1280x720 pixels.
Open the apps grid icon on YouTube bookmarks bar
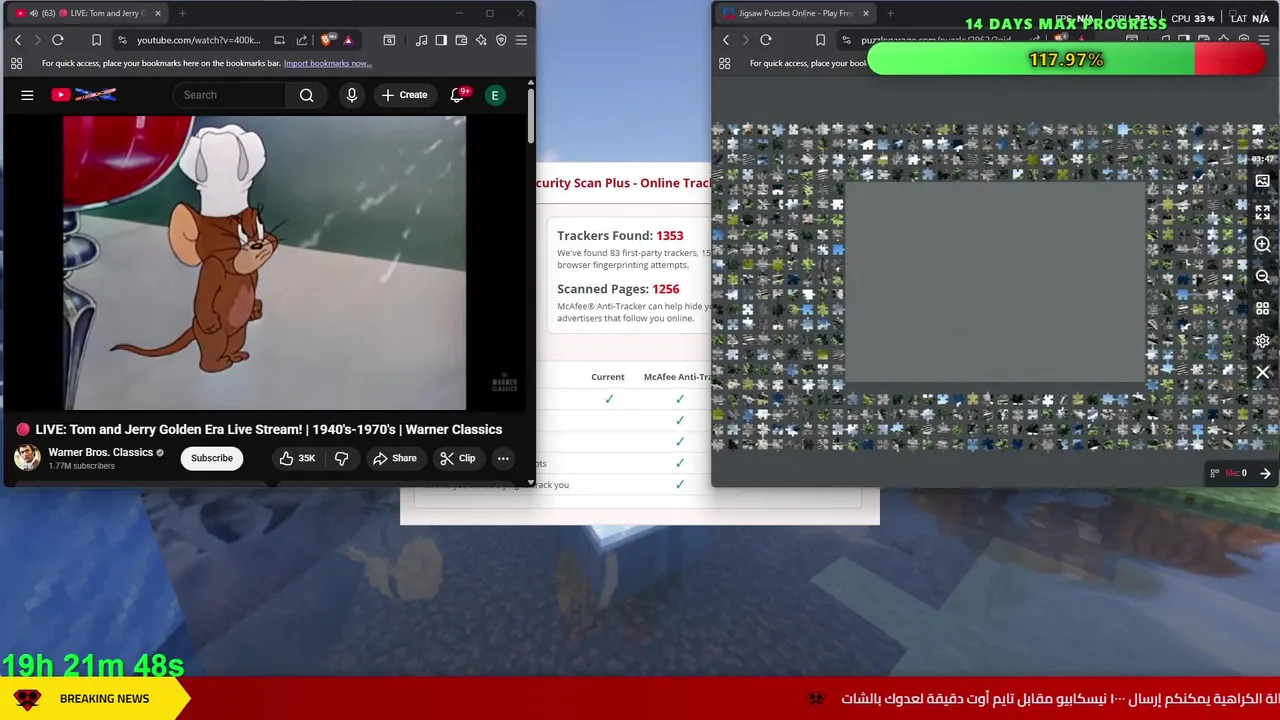[x=16, y=63]
